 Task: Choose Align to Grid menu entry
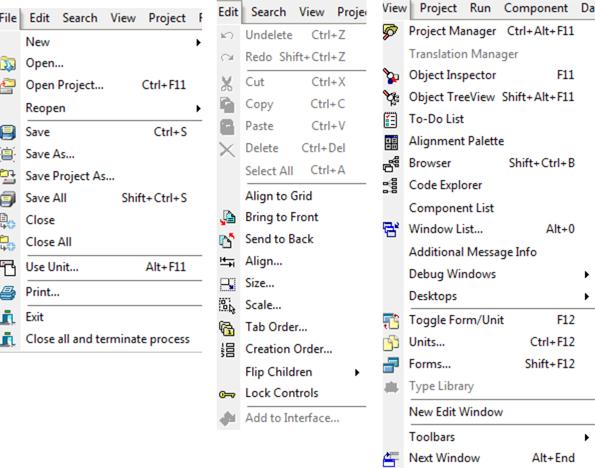279,196
